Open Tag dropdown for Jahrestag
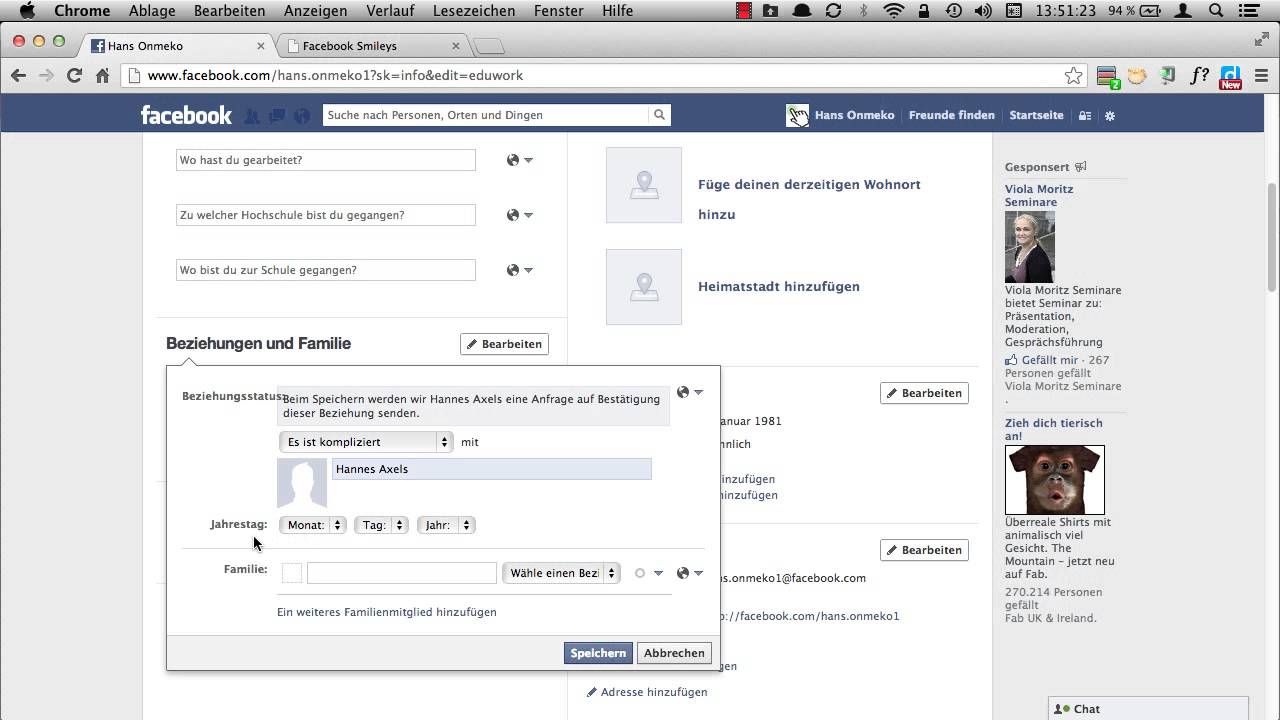The image size is (1280, 720). point(381,525)
